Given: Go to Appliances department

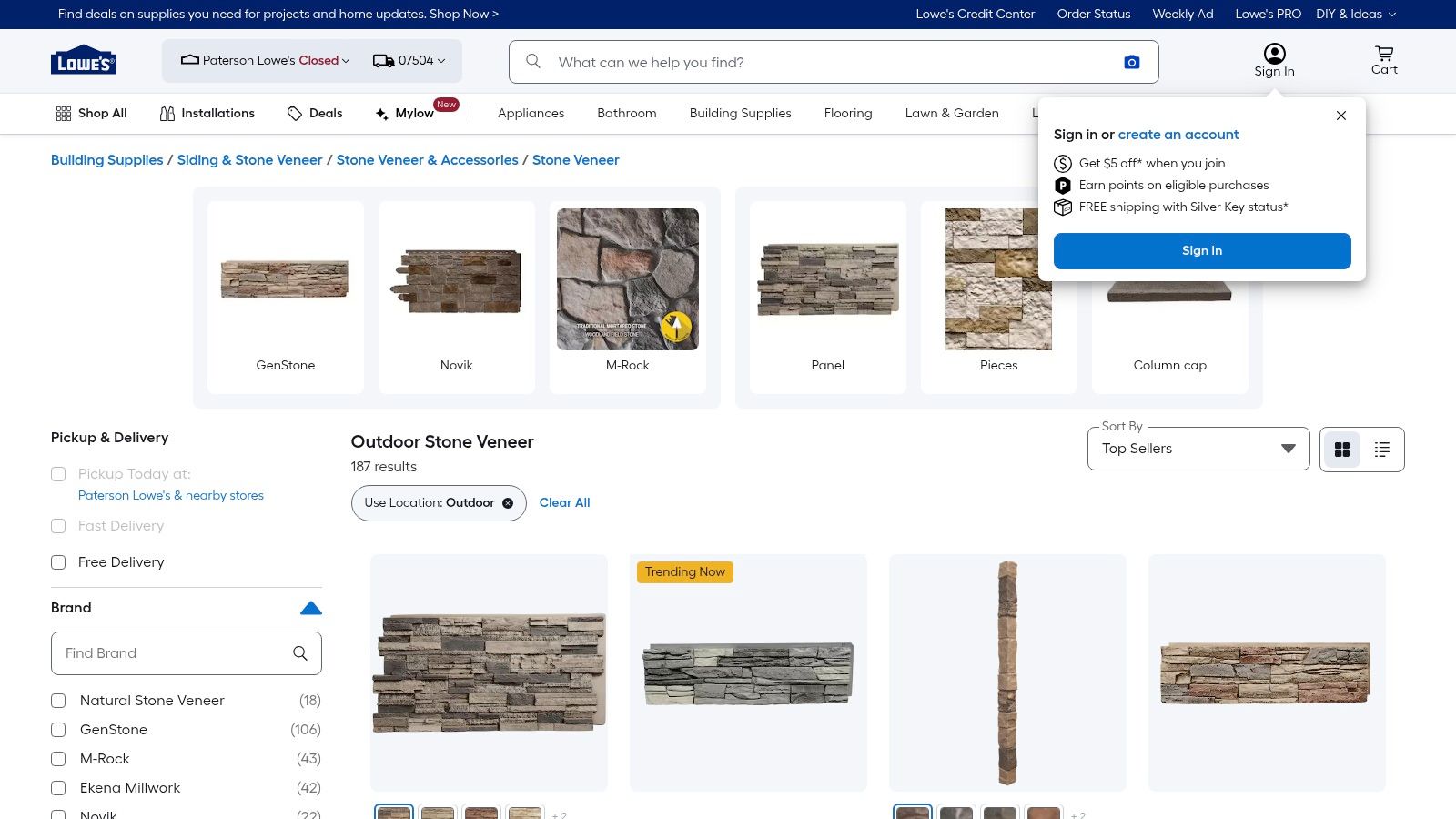Looking at the screenshot, I should 531,114.
